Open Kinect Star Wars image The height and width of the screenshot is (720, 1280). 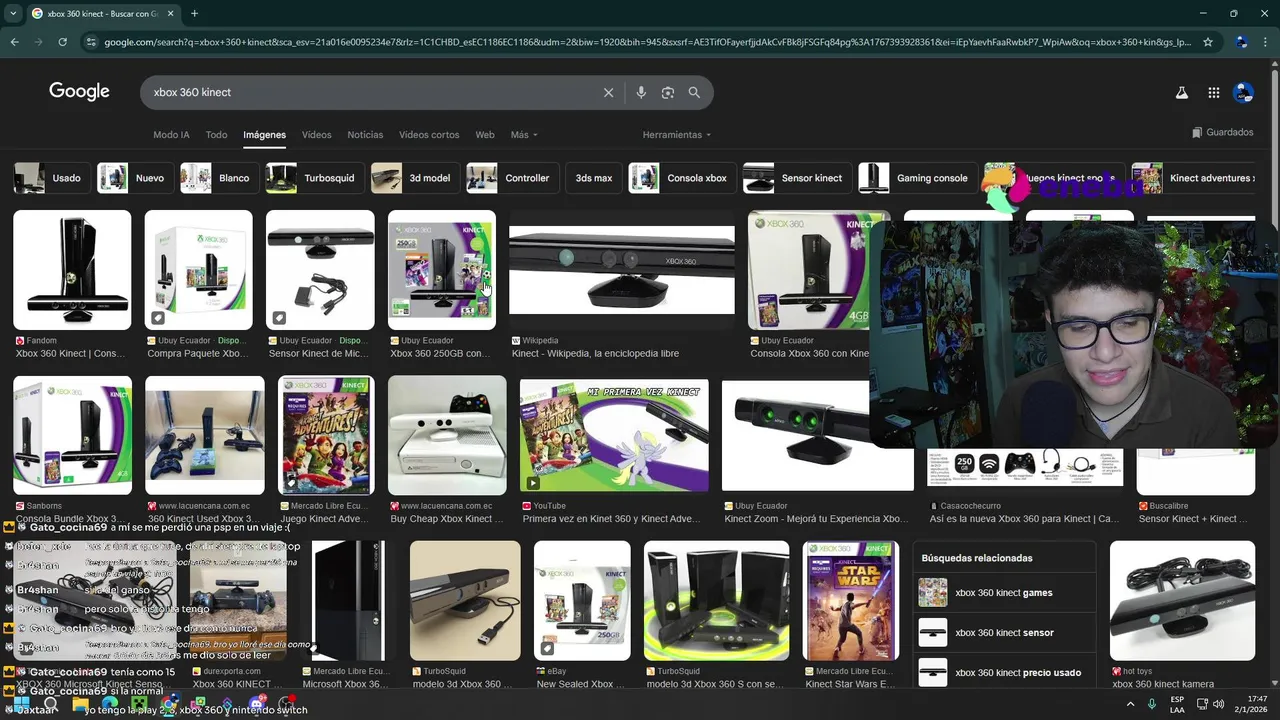(x=851, y=601)
